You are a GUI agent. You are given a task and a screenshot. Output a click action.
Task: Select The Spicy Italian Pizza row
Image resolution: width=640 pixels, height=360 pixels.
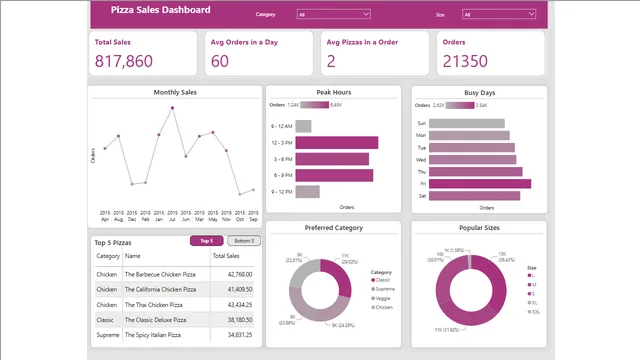(x=174, y=335)
